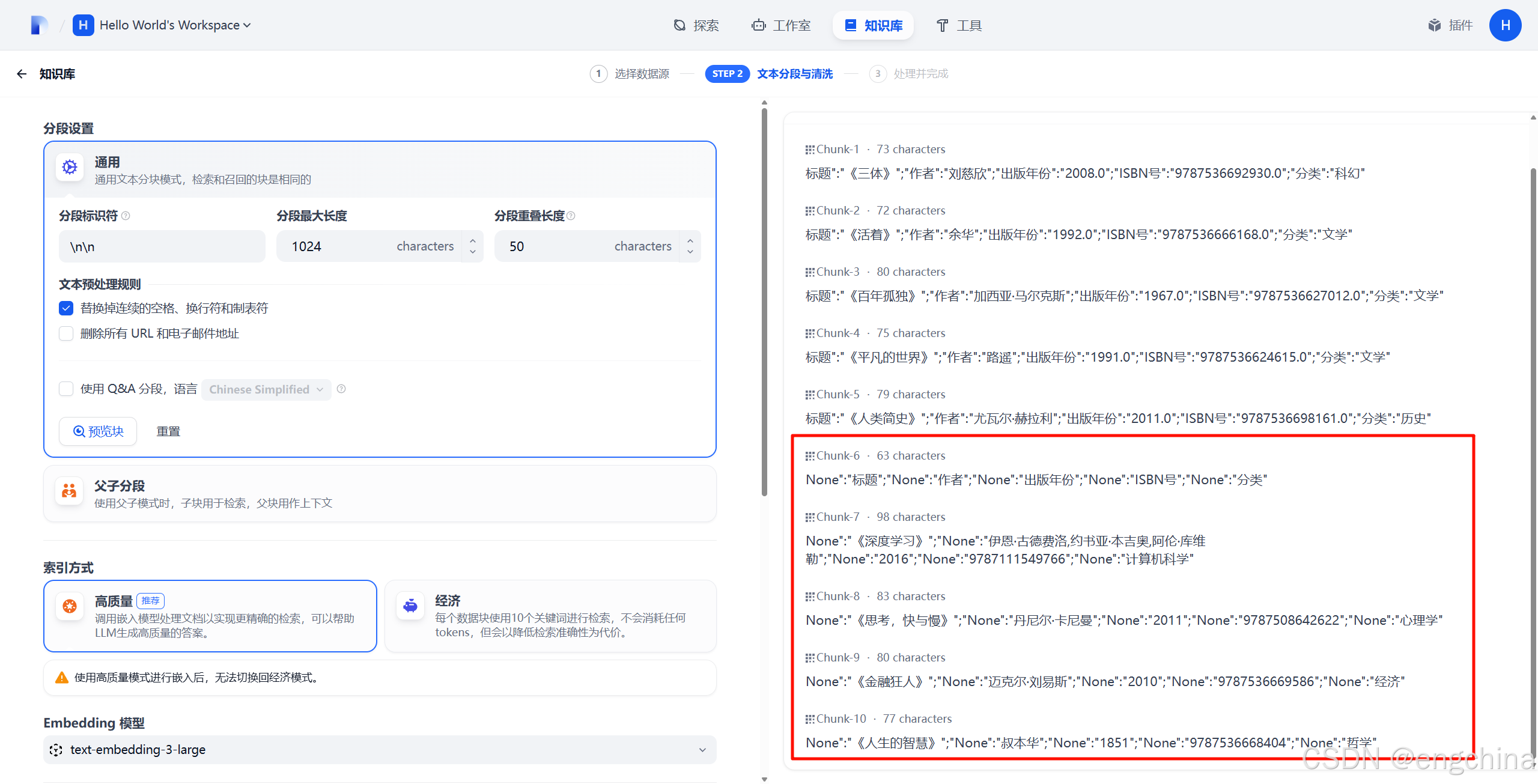Expand Chinese Simplified language dropdown
The height and width of the screenshot is (784, 1538).
[x=266, y=389]
